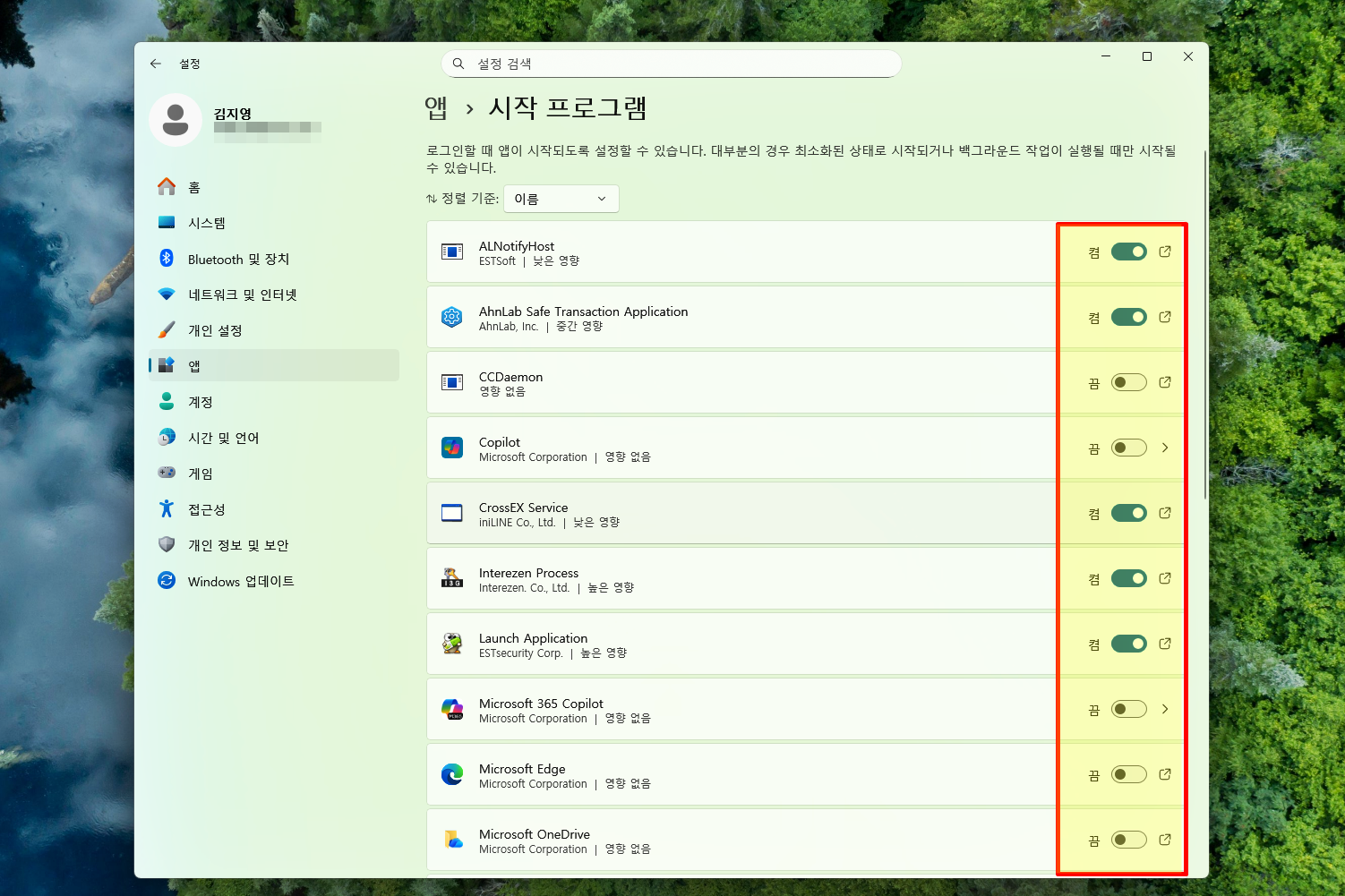
Task: Turn on Microsoft Edge startup toggle
Action: pyautogui.click(x=1129, y=774)
